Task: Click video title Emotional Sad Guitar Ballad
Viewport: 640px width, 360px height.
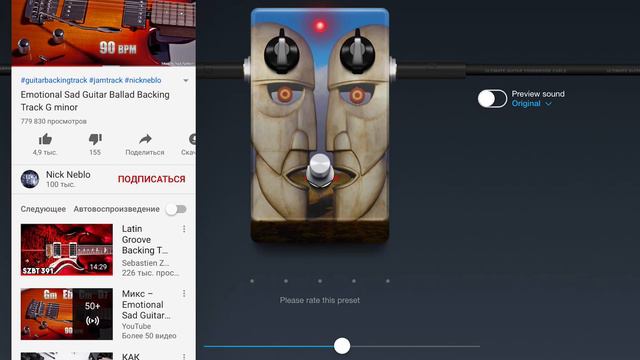Action: coord(95,101)
